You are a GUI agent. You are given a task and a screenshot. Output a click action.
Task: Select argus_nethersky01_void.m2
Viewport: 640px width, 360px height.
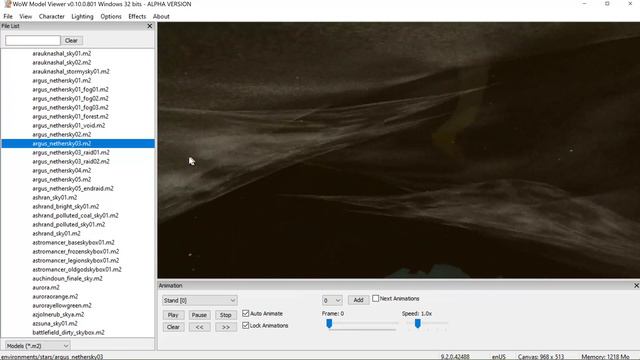[x=69, y=125]
